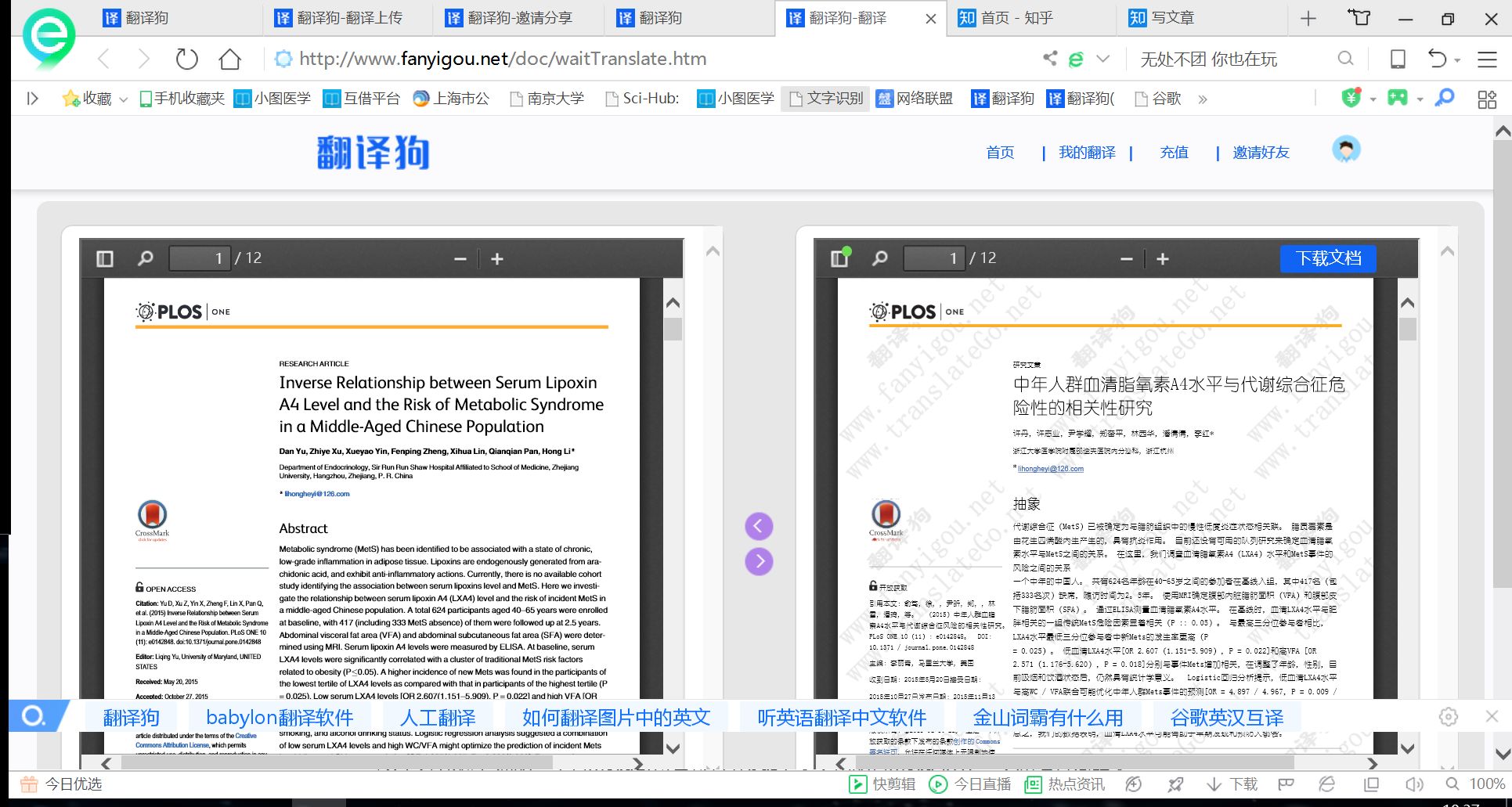The width and height of the screenshot is (1512, 807).
Task: Click the 下载文档 download button
Action: (1328, 258)
